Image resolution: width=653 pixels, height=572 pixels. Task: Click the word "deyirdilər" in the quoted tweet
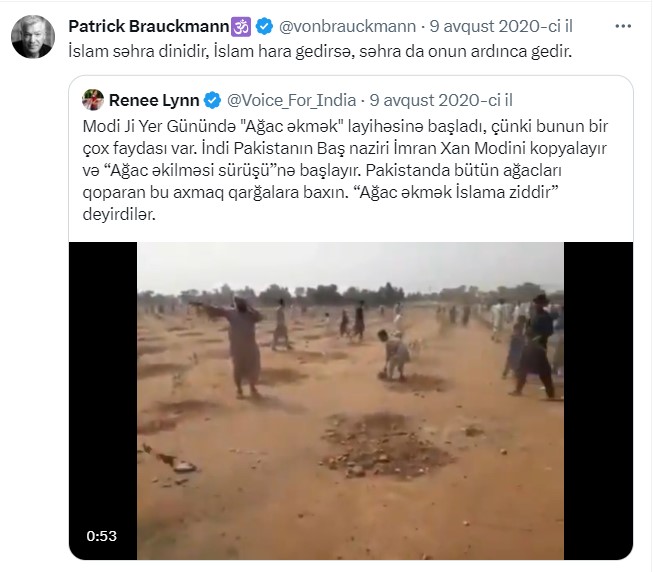pyautogui.click(x=119, y=214)
